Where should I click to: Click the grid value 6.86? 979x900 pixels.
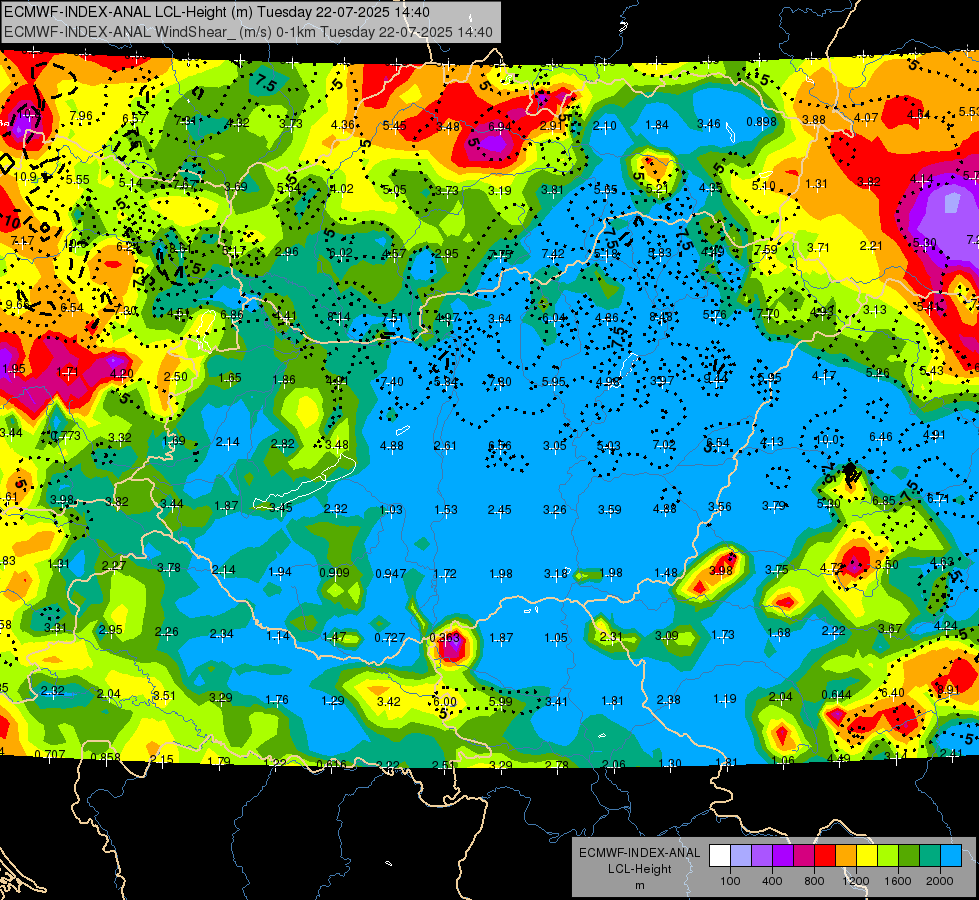pyautogui.click(x=232, y=314)
